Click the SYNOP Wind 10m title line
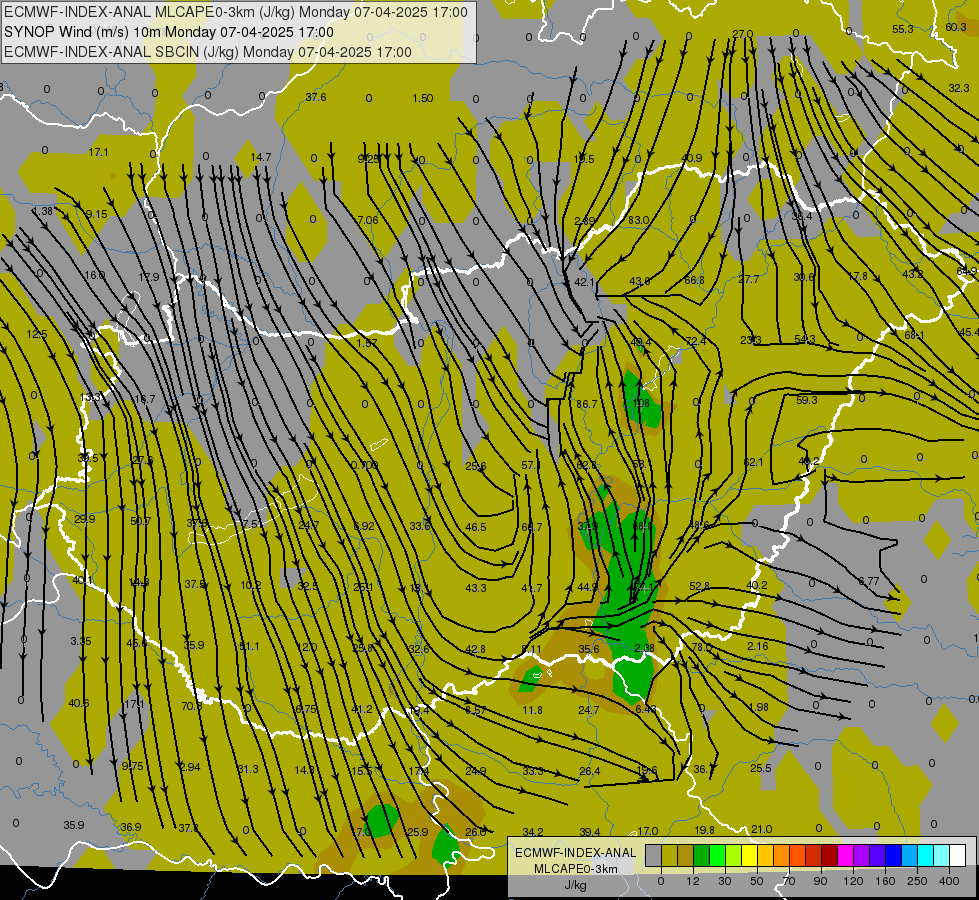 (169, 32)
